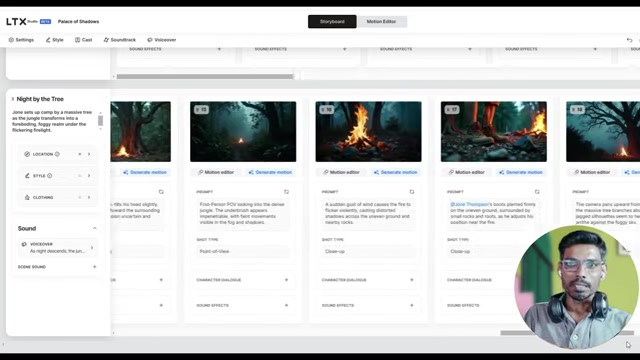Open Motion editor for campfire close-up shot

(x=341, y=172)
